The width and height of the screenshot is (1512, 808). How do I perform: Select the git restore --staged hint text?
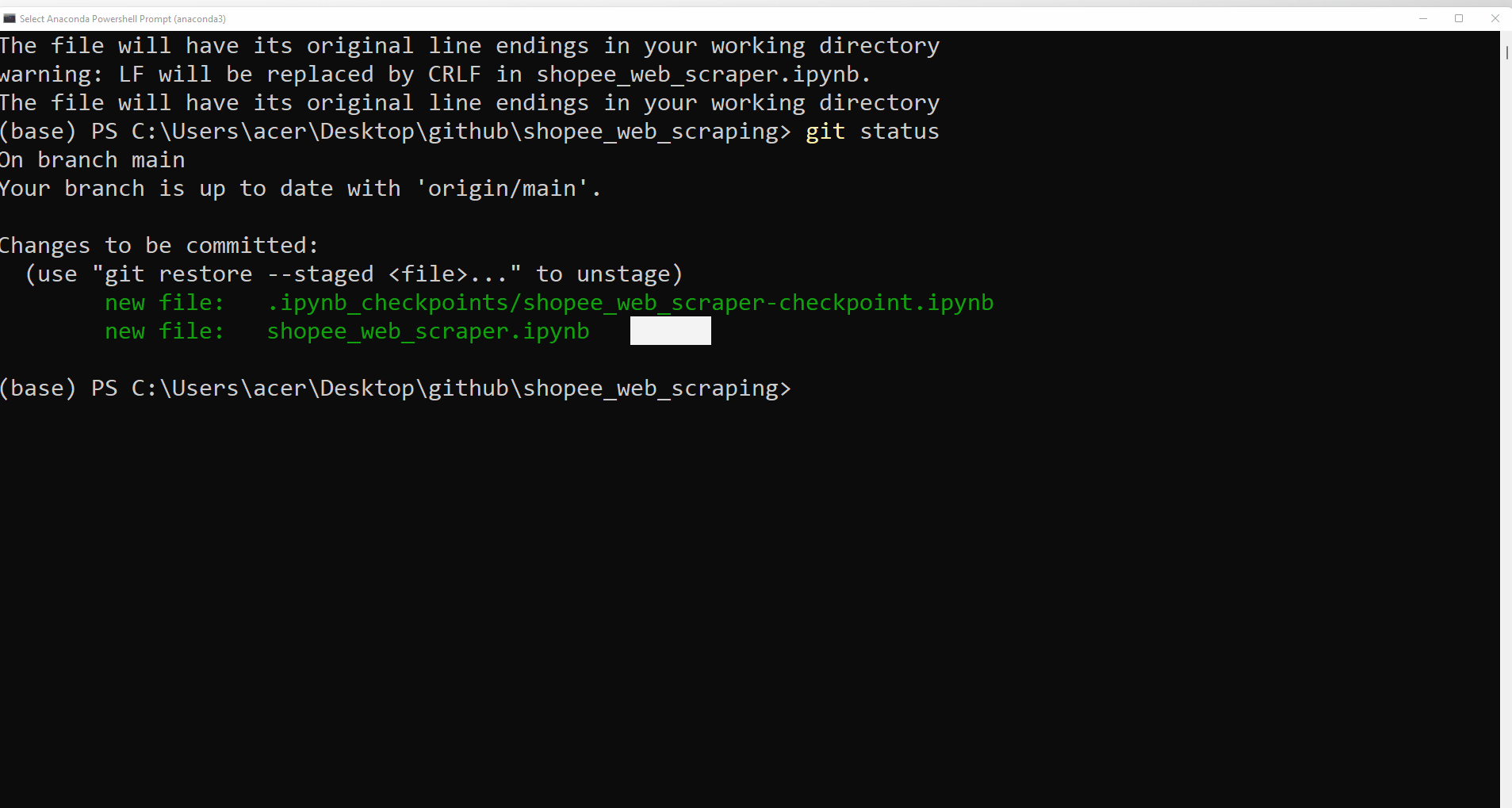(x=353, y=274)
